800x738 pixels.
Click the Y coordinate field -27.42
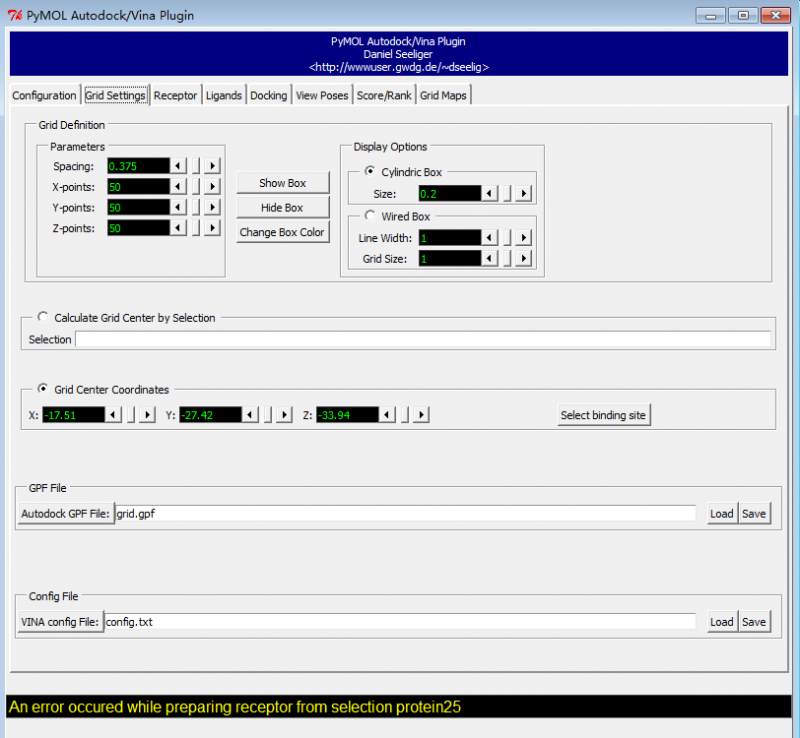click(x=210, y=415)
